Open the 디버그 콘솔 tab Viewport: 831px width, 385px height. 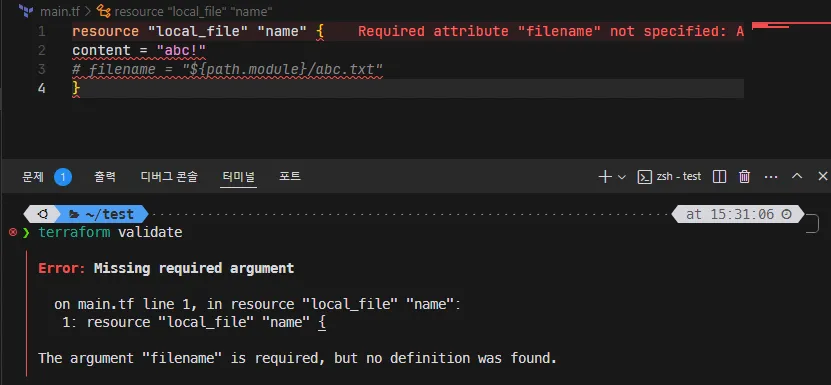tap(169, 177)
